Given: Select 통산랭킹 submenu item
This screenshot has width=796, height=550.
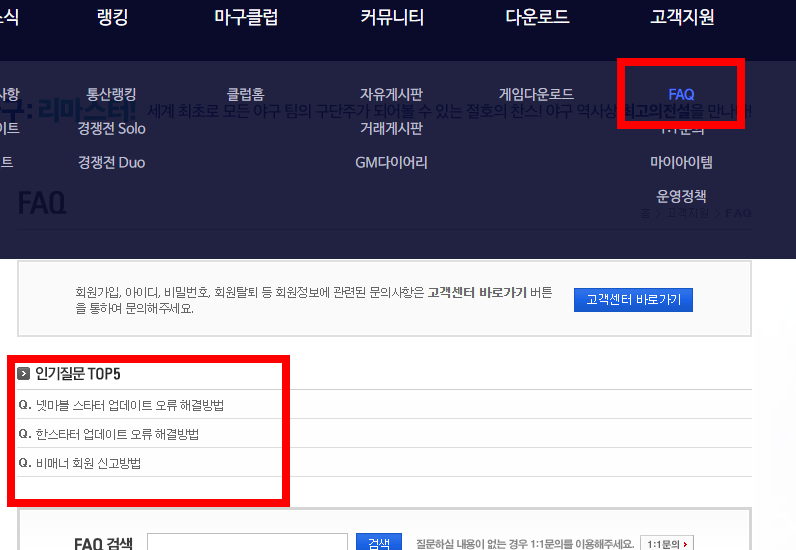Looking at the screenshot, I should click(111, 94).
